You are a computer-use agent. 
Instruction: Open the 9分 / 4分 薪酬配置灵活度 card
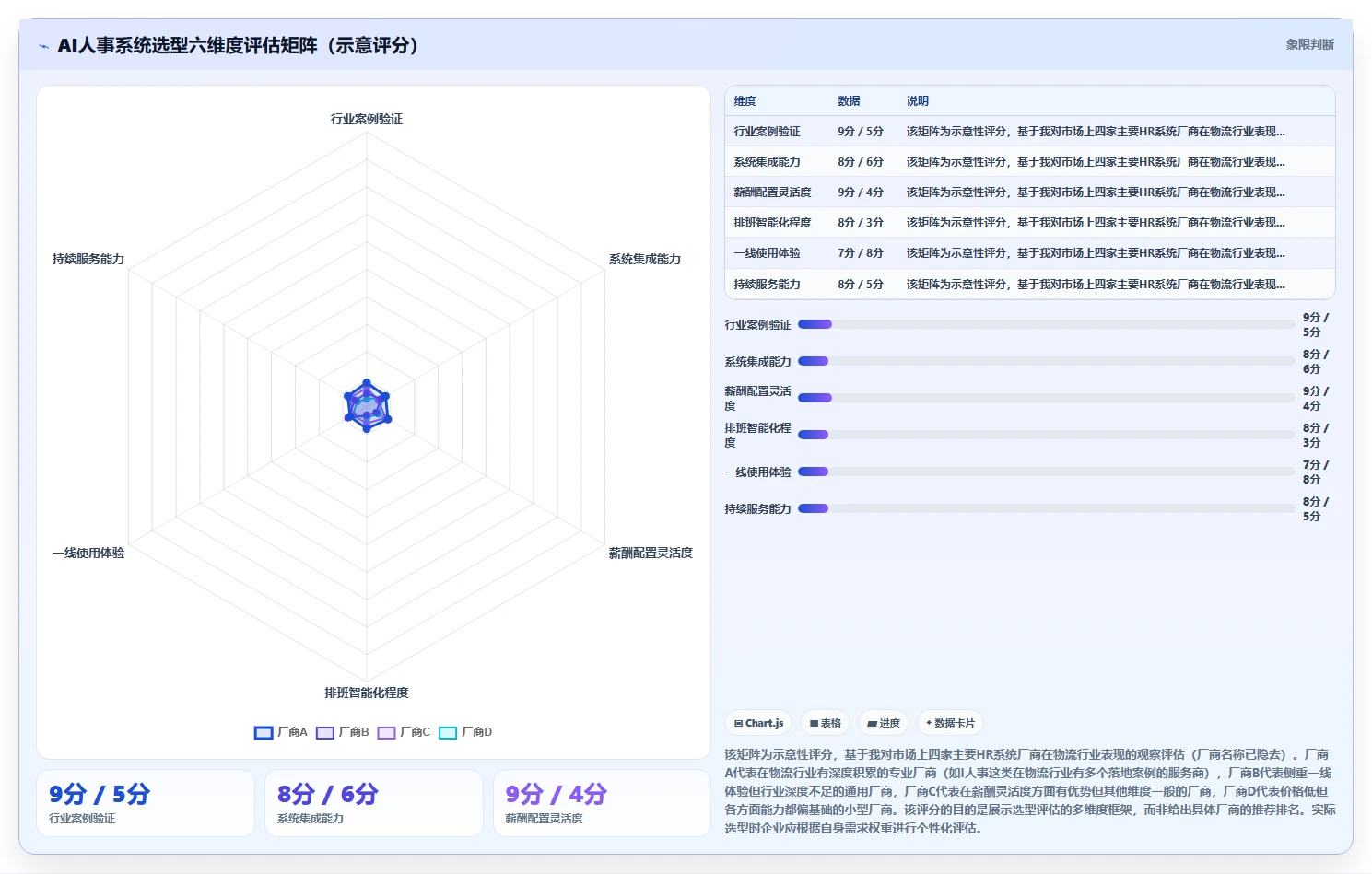[x=602, y=803]
